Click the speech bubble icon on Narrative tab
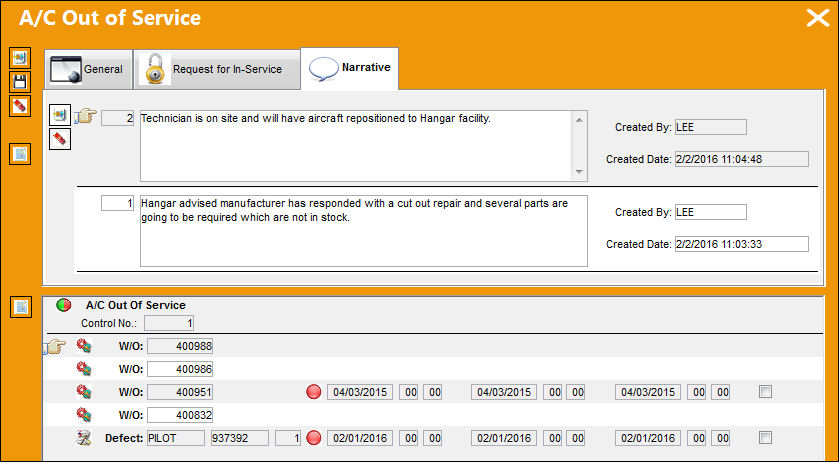The height and width of the screenshot is (462, 839). 324,69
